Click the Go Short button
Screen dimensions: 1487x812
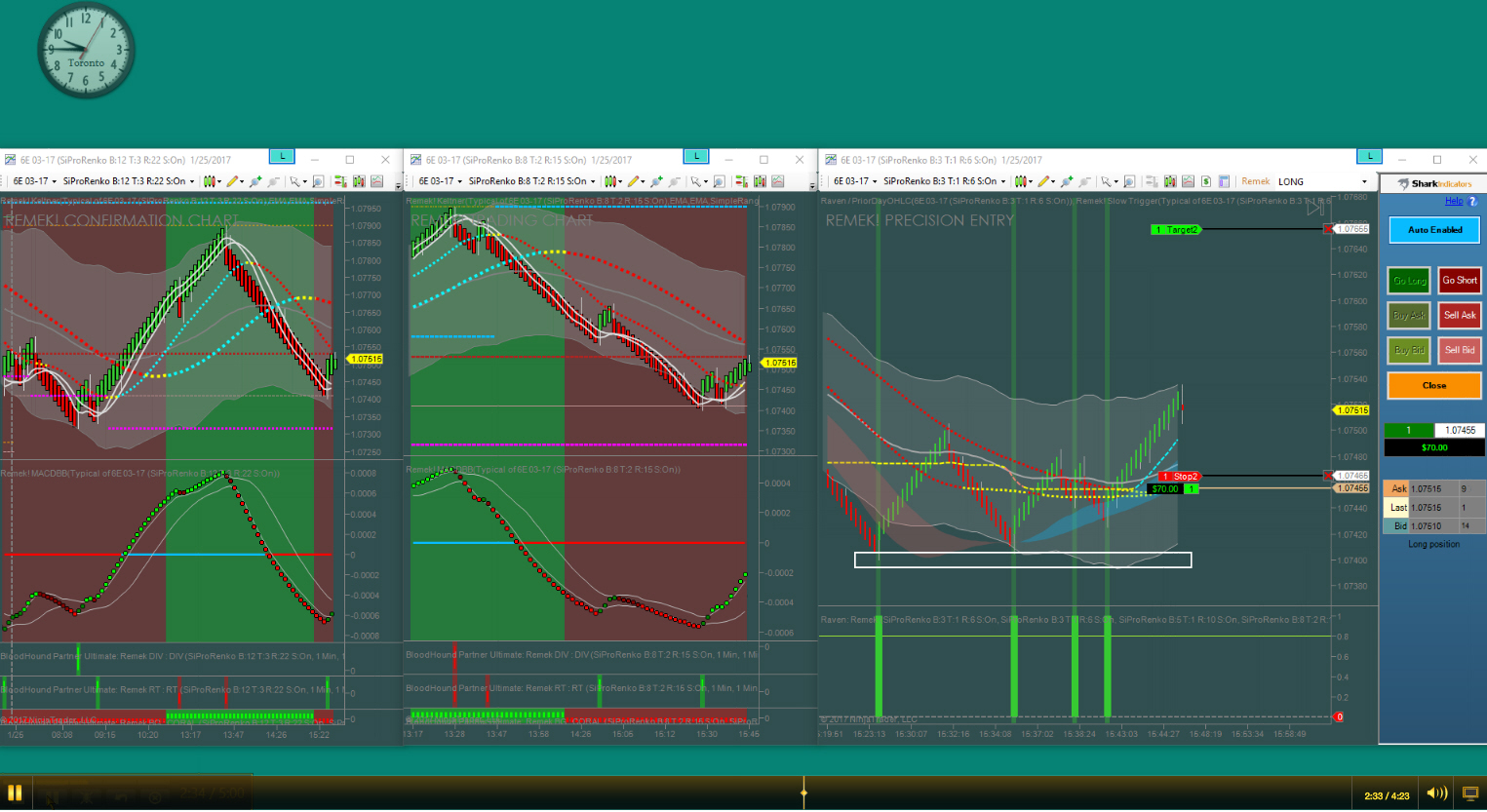(1460, 281)
